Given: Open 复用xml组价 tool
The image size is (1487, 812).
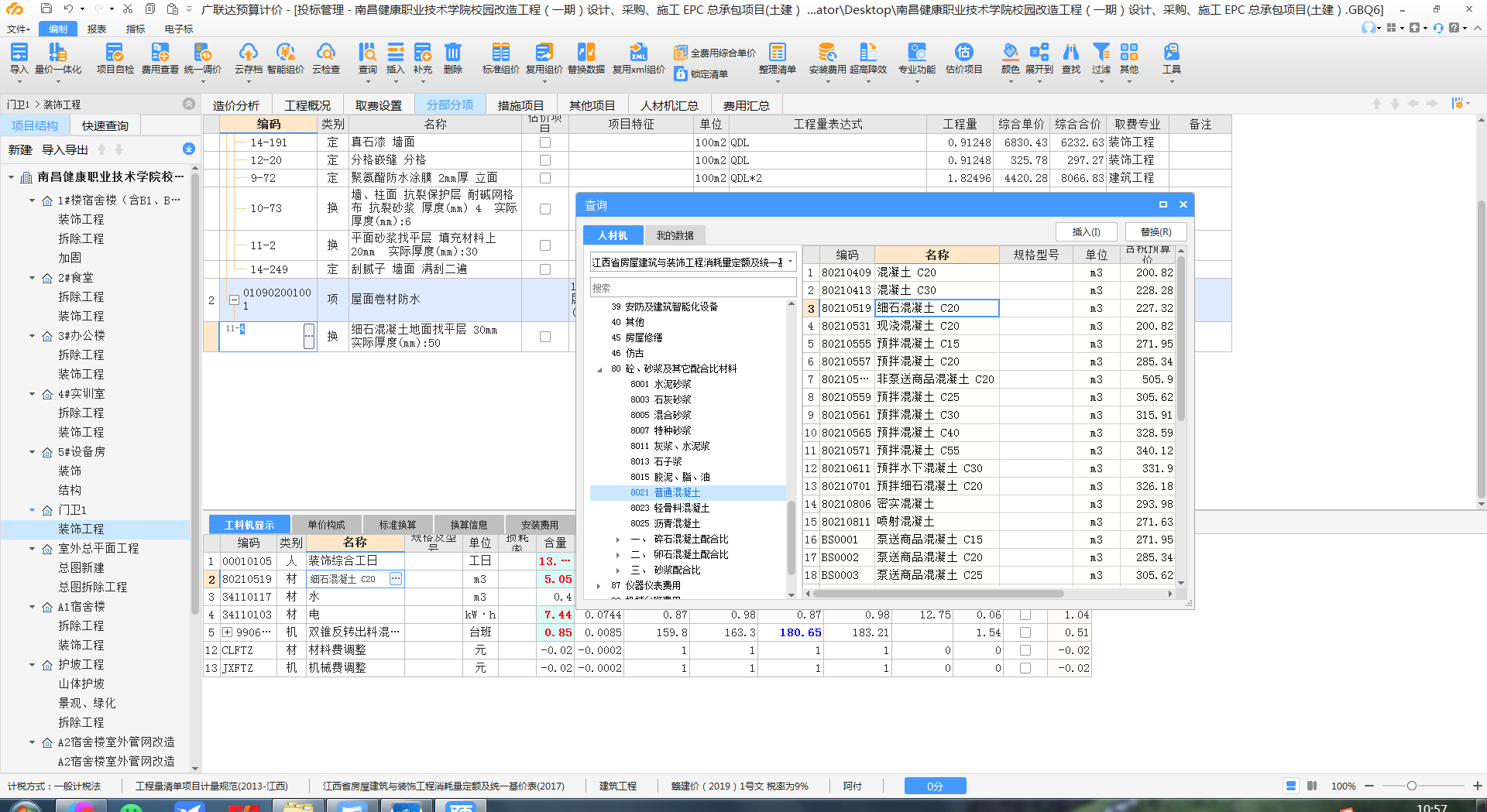Looking at the screenshot, I should 639,59.
